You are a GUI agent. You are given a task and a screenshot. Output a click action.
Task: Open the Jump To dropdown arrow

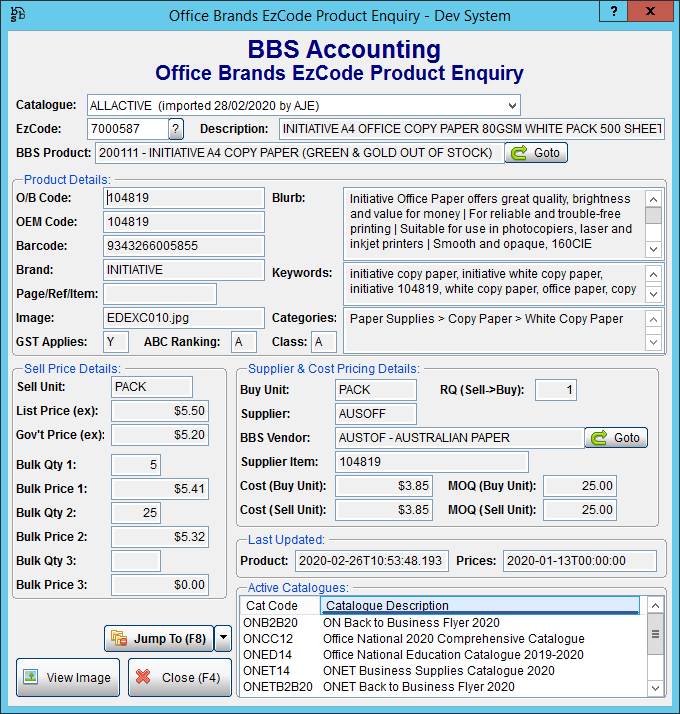[x=223, y=638]
